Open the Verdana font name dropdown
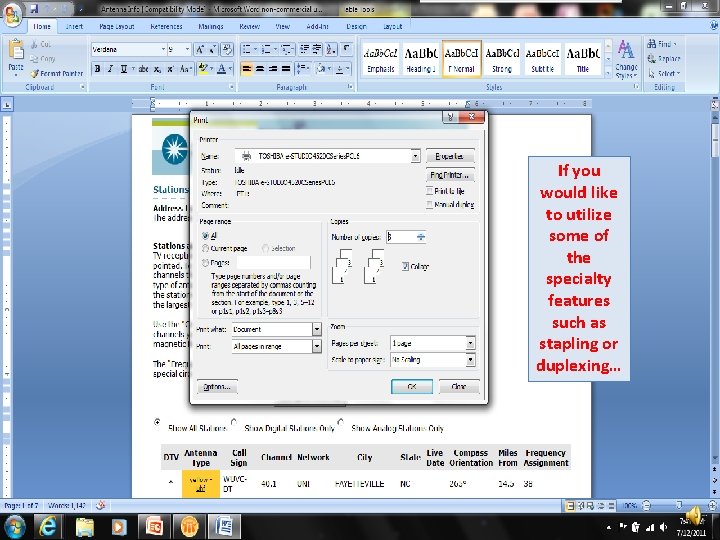Image resolution: width=720 pixels, height=540 pixels. [x=163, y=49]
